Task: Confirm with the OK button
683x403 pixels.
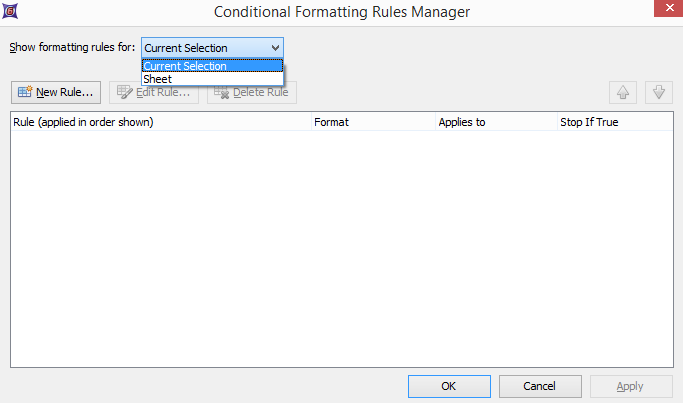Action: coord(449,386)
